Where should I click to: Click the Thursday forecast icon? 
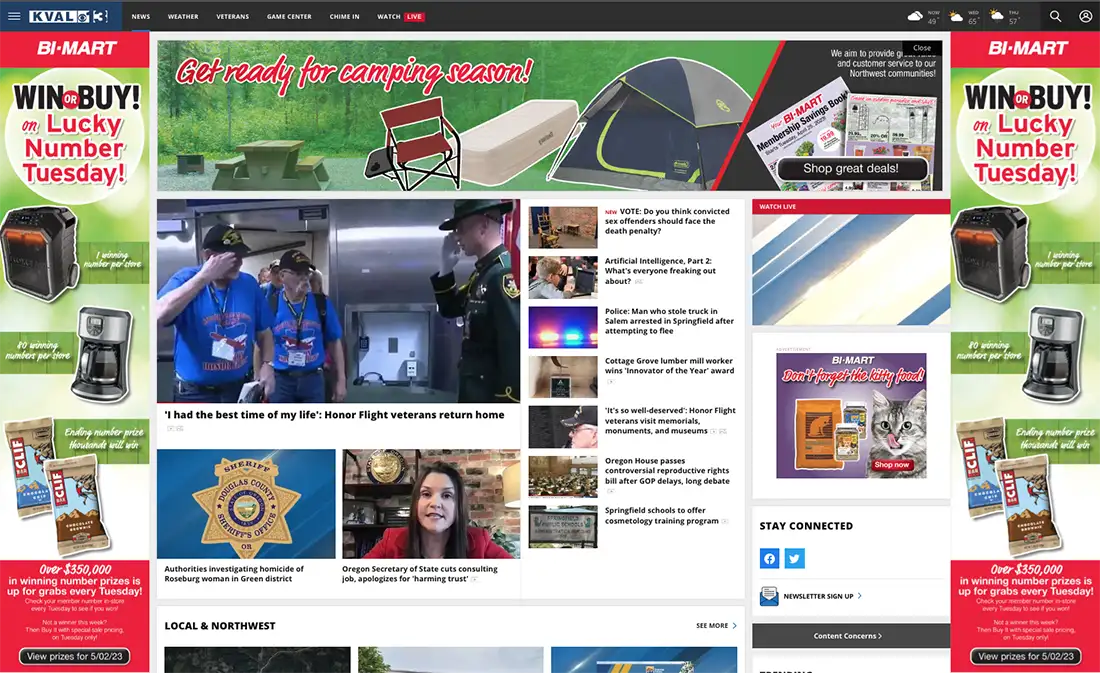click(996, 15)
